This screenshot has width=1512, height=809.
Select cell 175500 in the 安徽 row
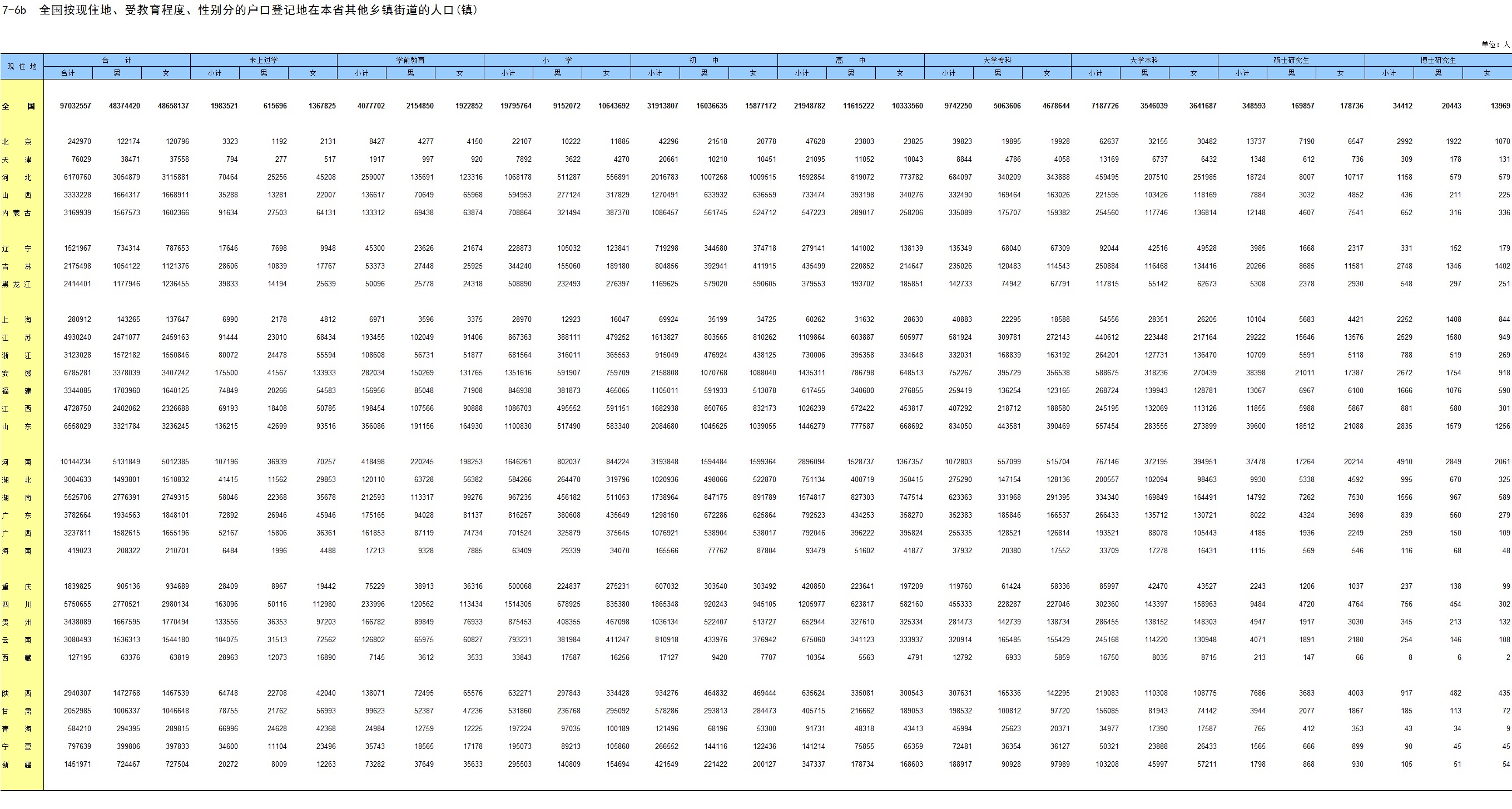coord(226,373)
